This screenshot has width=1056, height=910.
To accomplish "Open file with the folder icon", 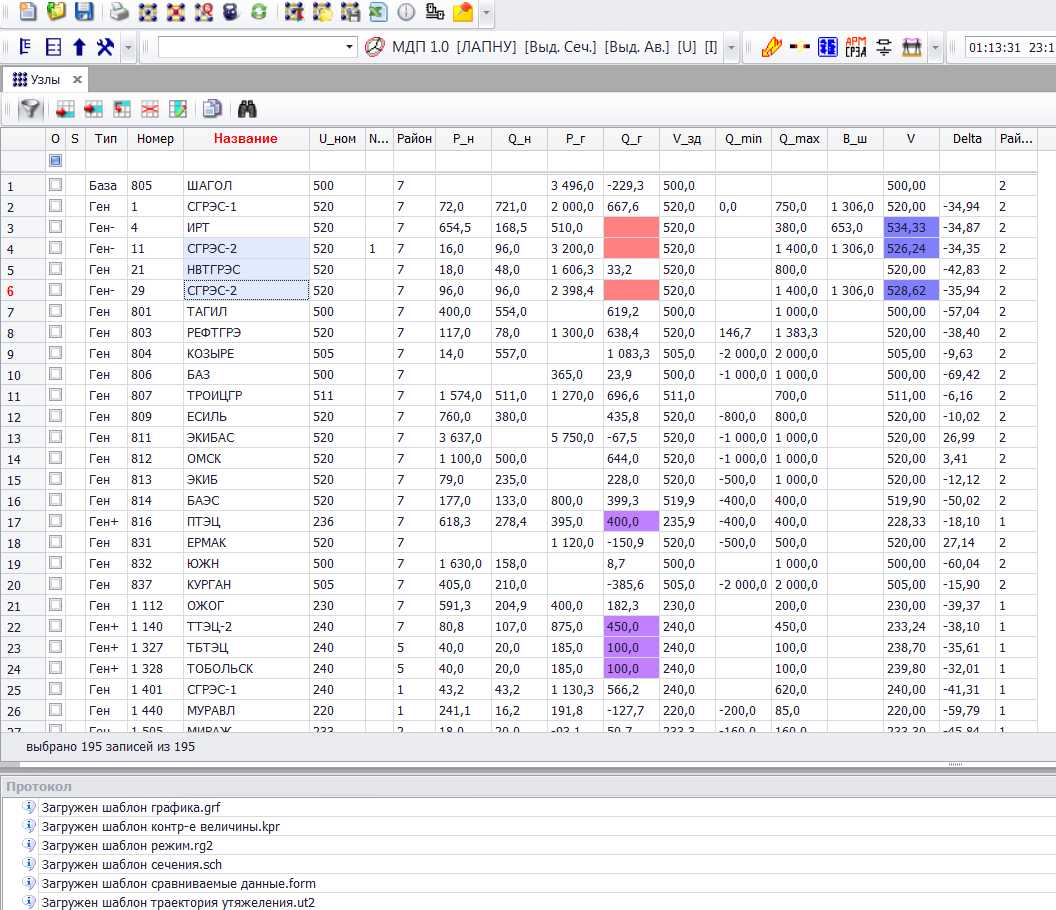I will pyautogui.click(x=56, y=11).
